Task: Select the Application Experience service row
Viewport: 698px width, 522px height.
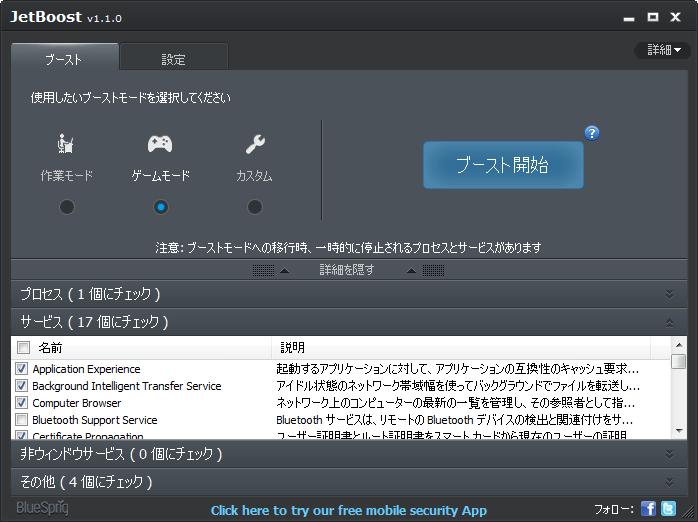Action: tap(341, 368)
